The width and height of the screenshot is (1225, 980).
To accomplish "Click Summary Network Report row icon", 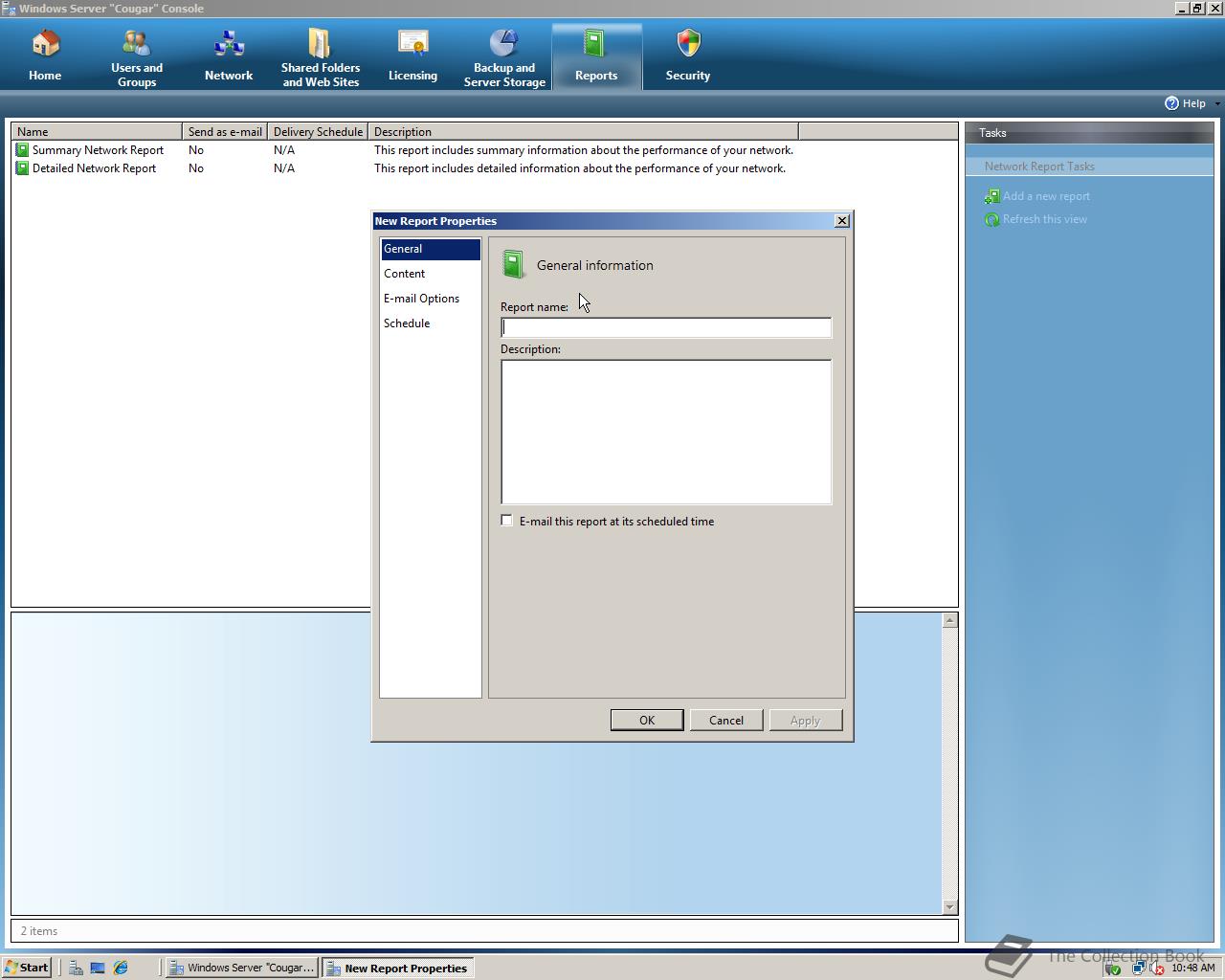I will point(22,150).
